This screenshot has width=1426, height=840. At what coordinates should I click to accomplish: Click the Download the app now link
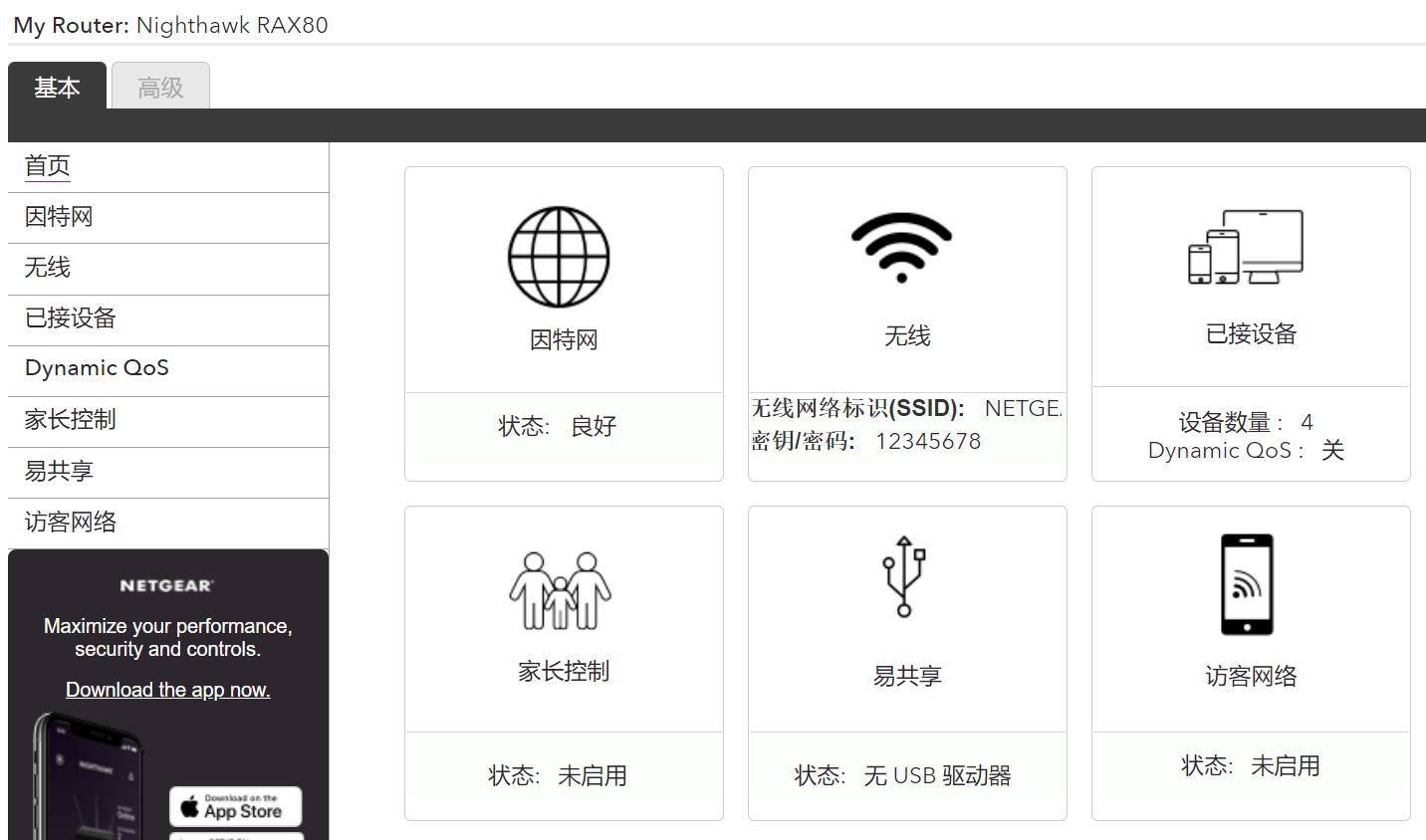coord(167,689)
